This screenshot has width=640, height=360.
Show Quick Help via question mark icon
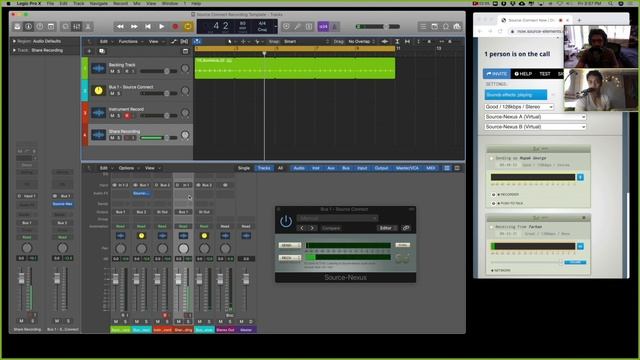coord(40,27)
